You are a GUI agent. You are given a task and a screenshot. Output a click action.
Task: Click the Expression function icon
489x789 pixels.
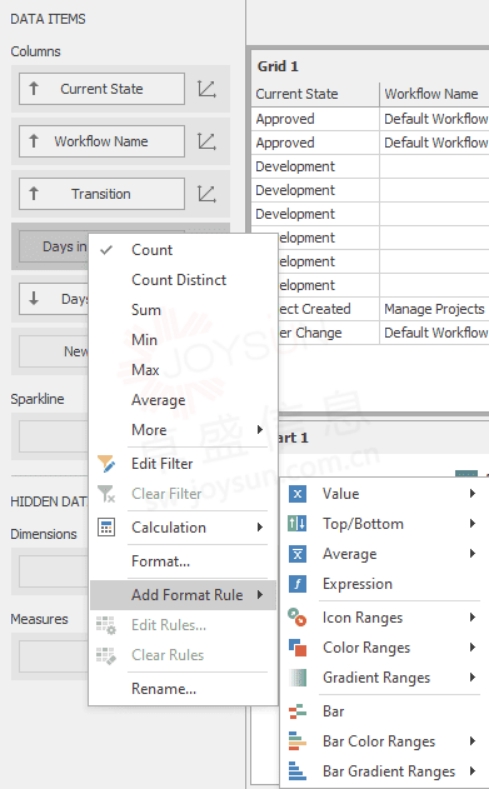(297, 584)
